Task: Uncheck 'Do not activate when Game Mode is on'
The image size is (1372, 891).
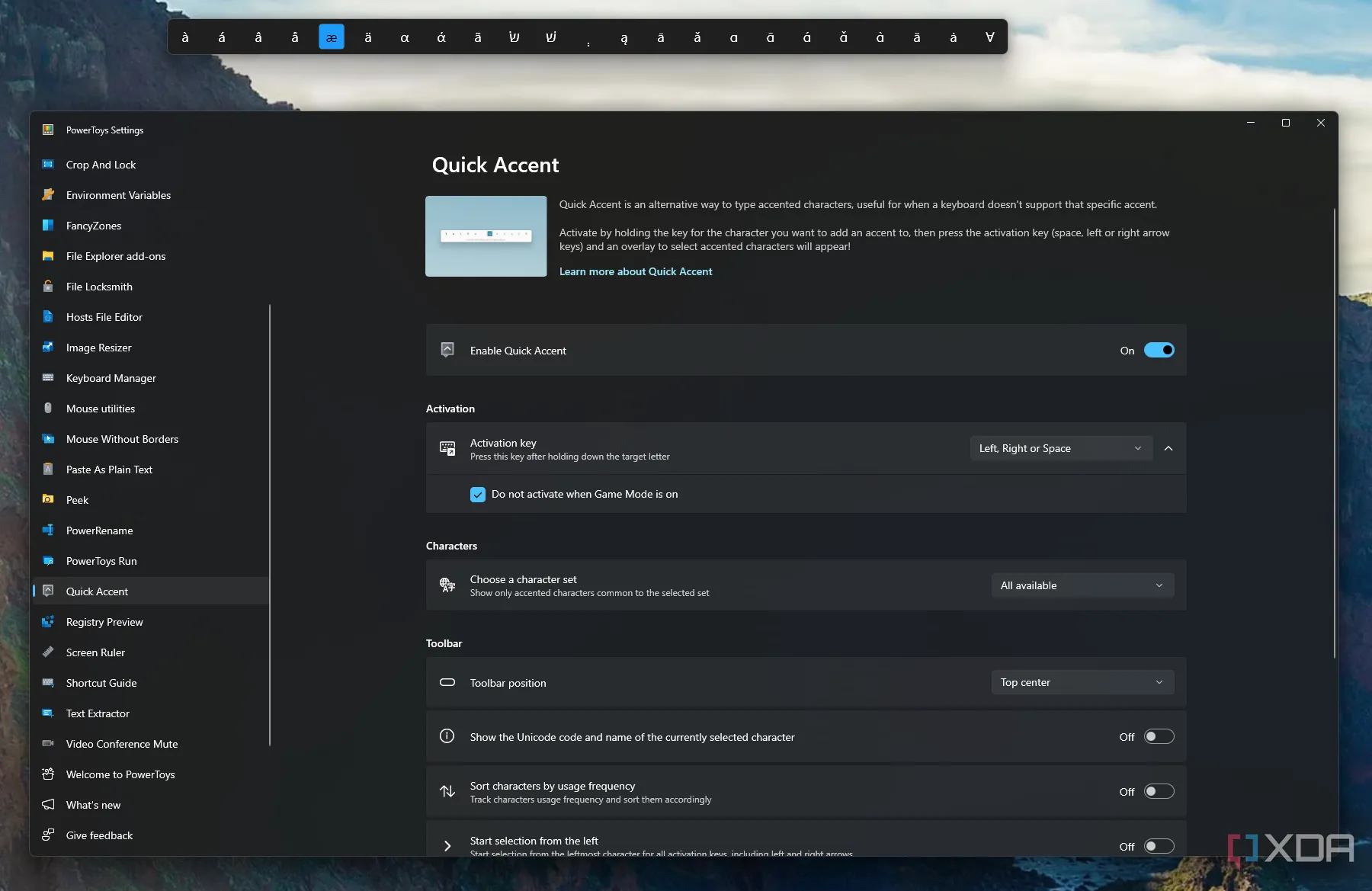Action: [478, 495]
